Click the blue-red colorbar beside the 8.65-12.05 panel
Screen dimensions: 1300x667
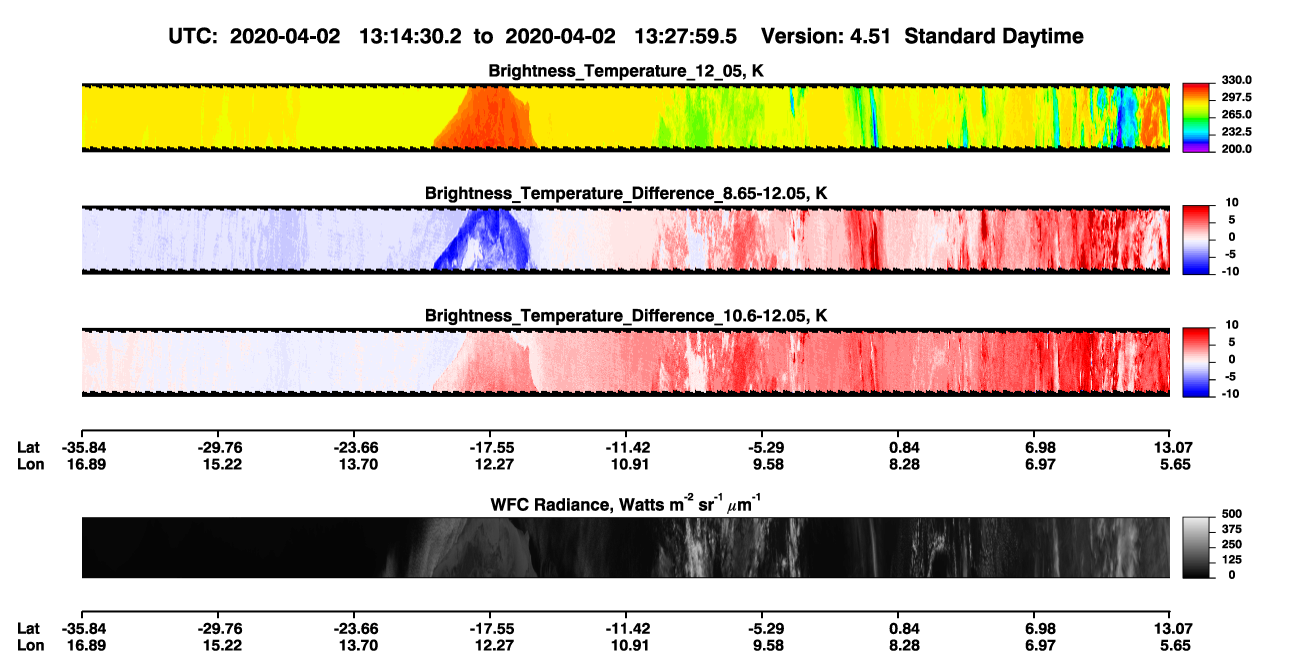coord(1196,239)
